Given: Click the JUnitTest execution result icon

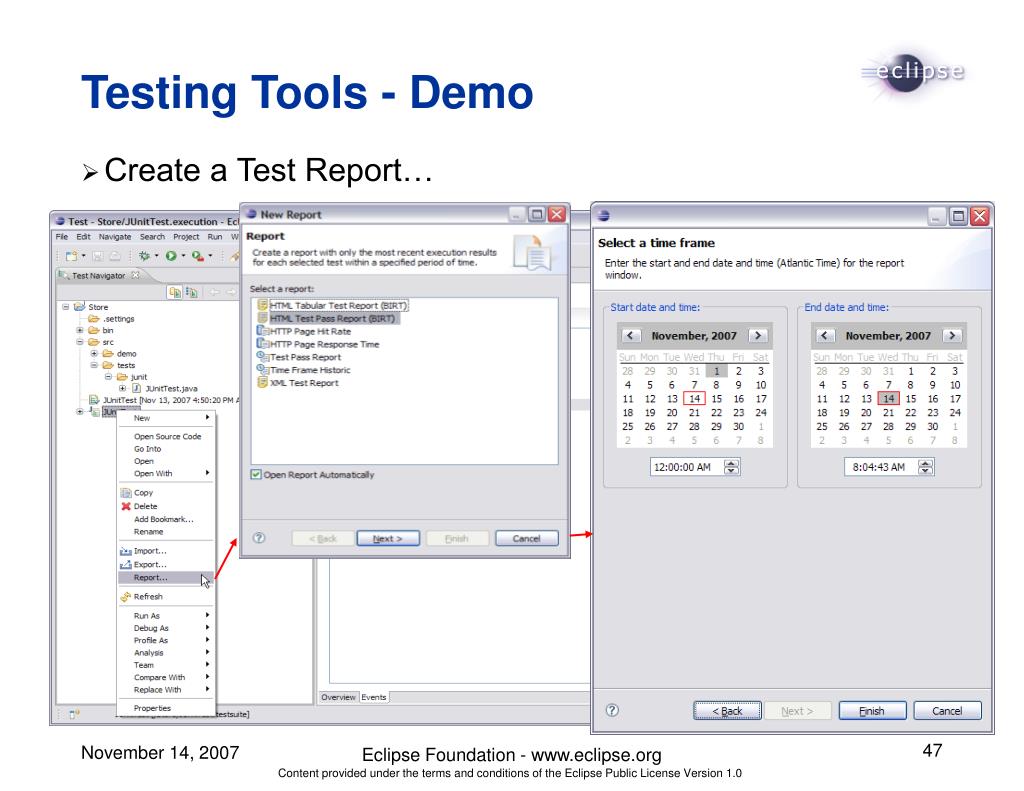Looking at the screenshot, I should click(x=94, y=400).
